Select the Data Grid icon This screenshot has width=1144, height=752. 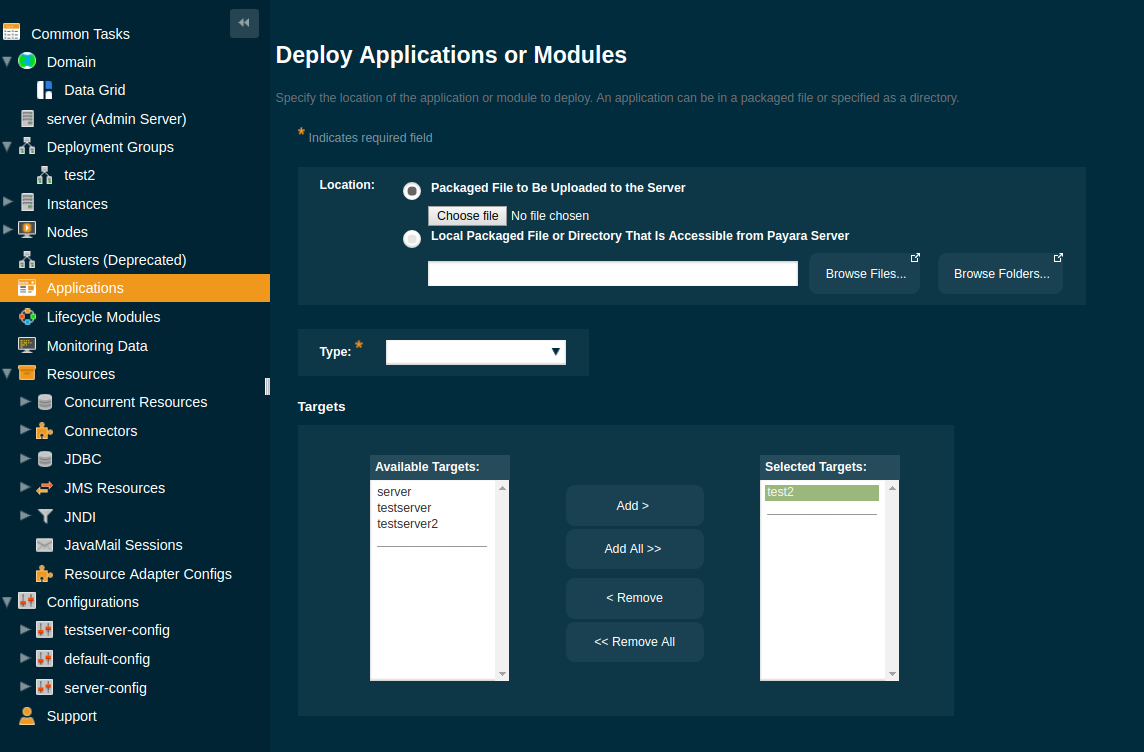pyautogui.click(x=43, y=90)
